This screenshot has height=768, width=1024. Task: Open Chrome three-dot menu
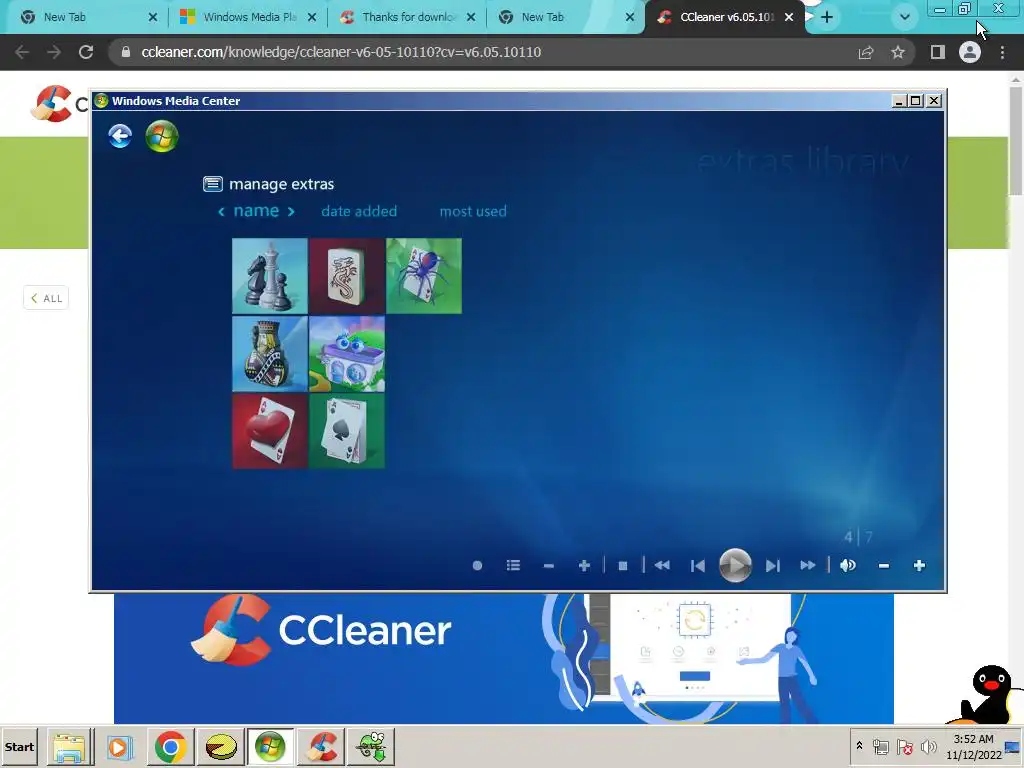coord(1002,52)
